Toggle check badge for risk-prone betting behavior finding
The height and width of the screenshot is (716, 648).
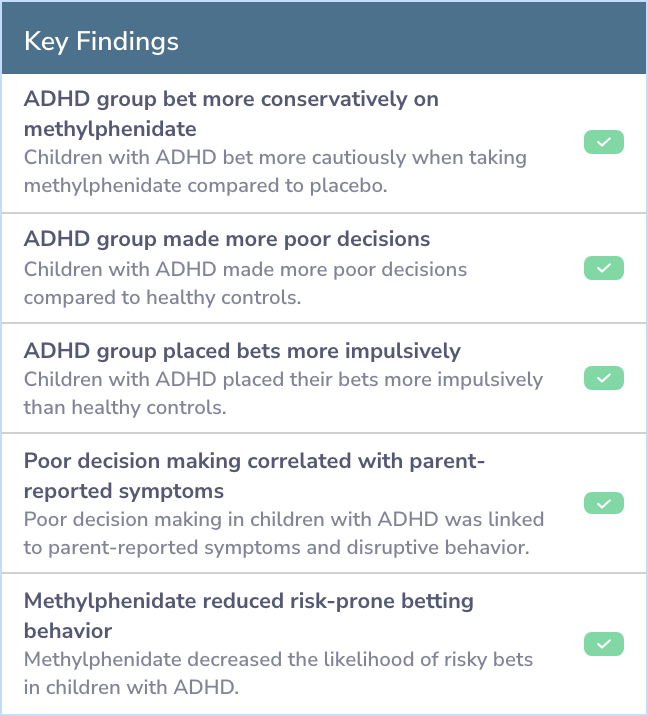point(604,644)
